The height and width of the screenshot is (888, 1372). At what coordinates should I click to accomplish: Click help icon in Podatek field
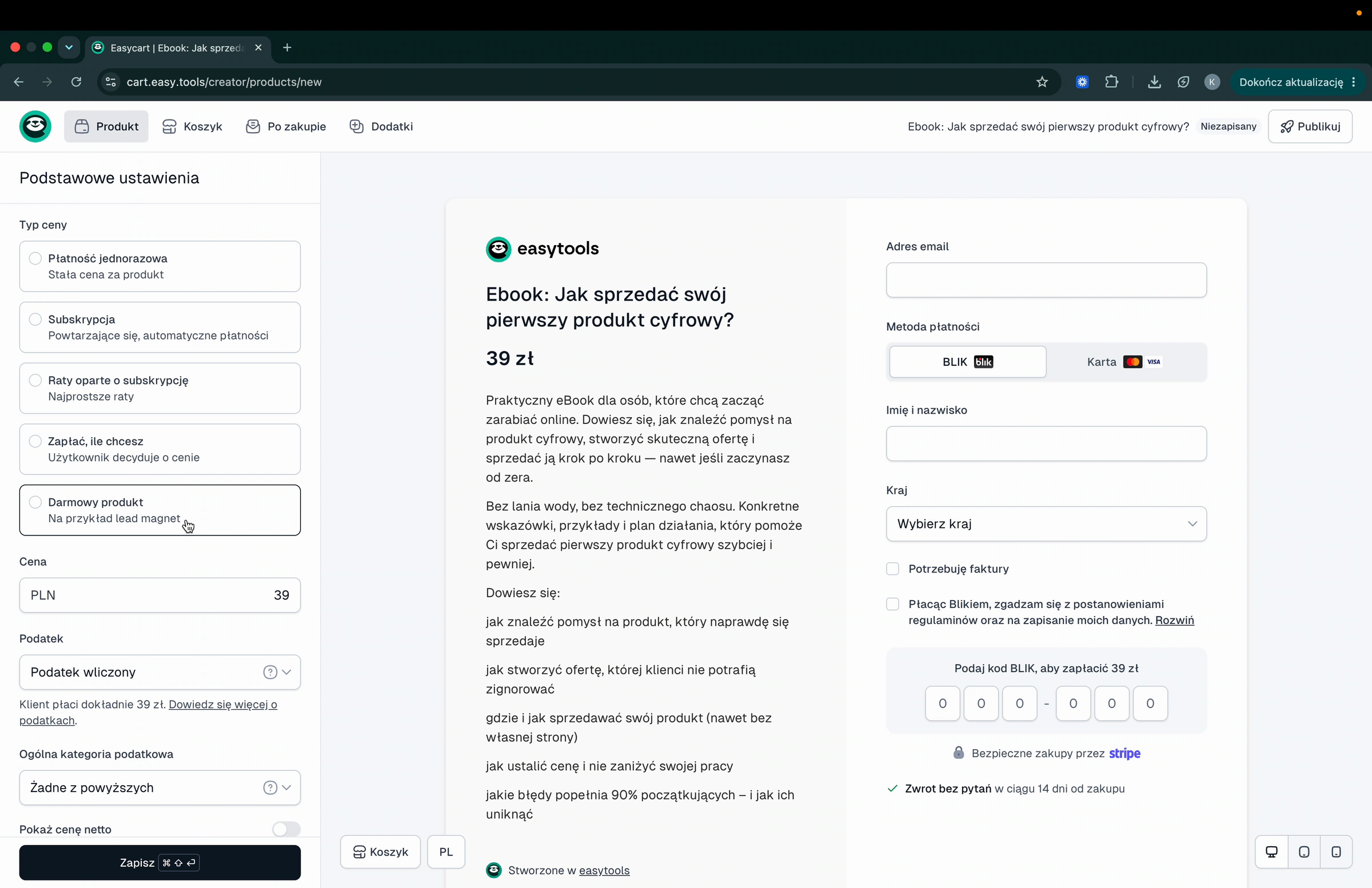[270, 672]
